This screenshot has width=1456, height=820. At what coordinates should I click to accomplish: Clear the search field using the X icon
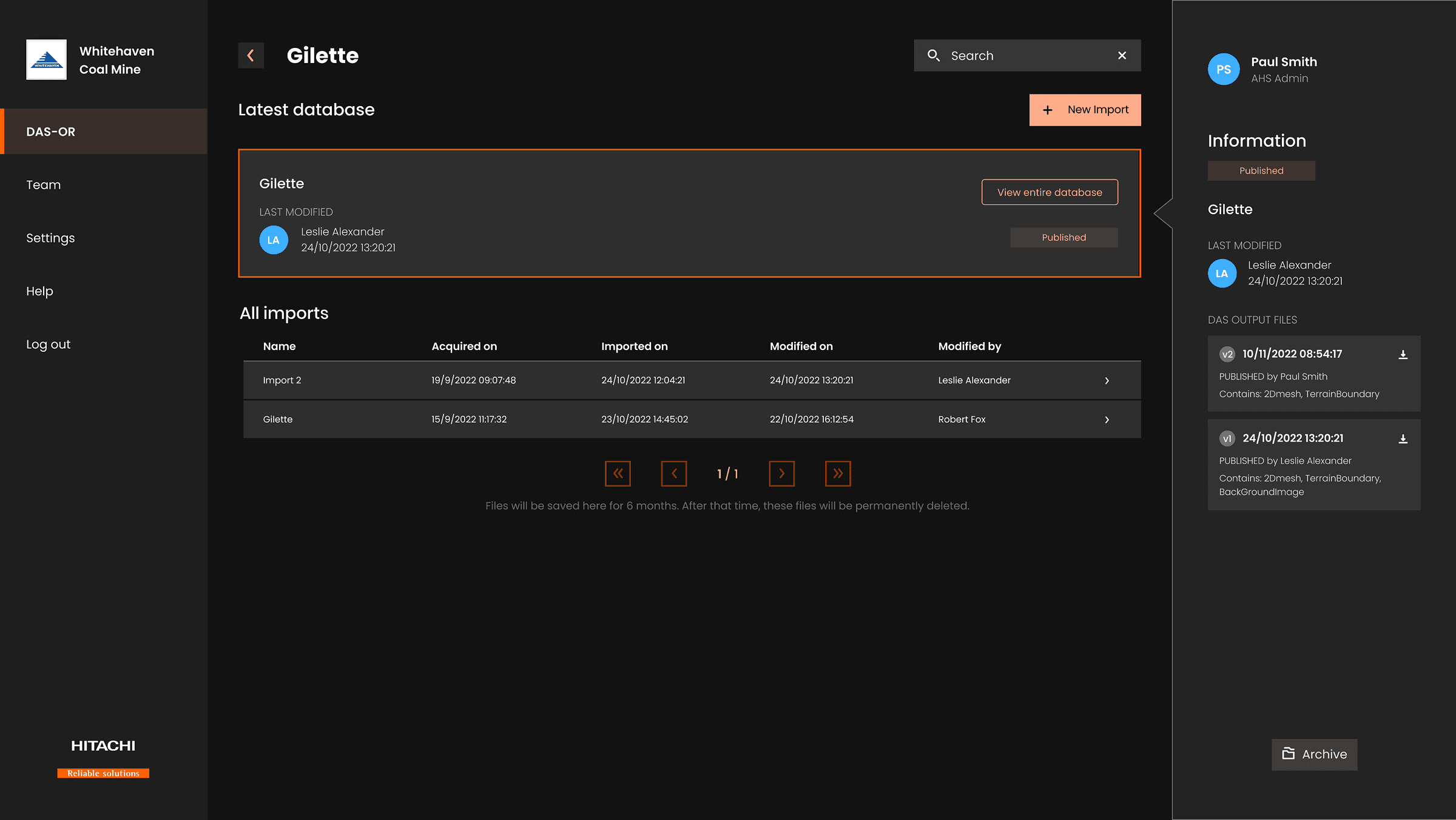(x=1122, y=55)
